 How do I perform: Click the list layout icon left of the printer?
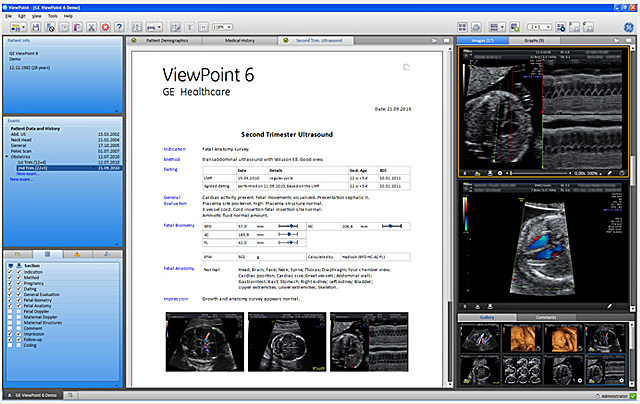137,27
